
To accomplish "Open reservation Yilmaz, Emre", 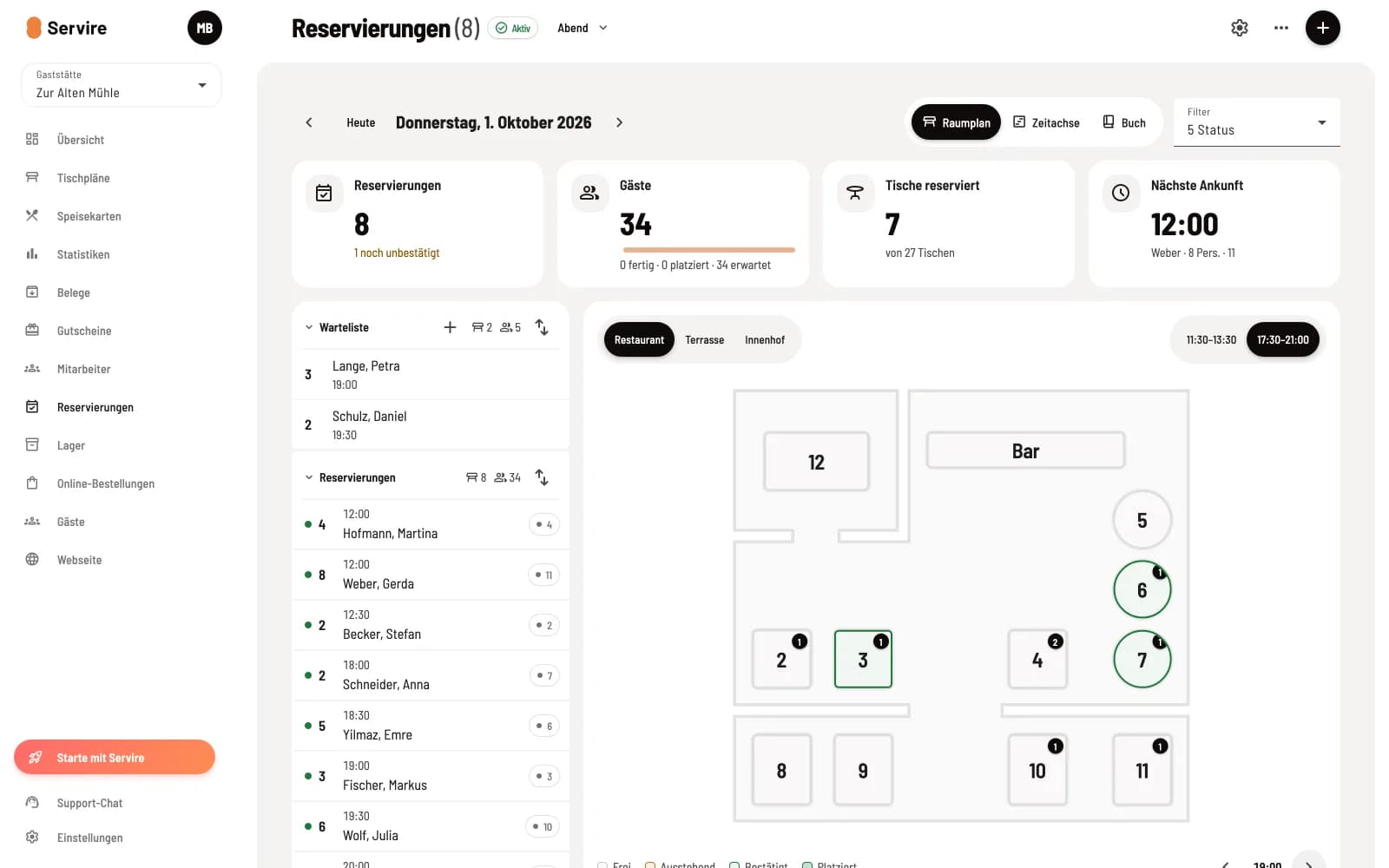I will point(431,726).
